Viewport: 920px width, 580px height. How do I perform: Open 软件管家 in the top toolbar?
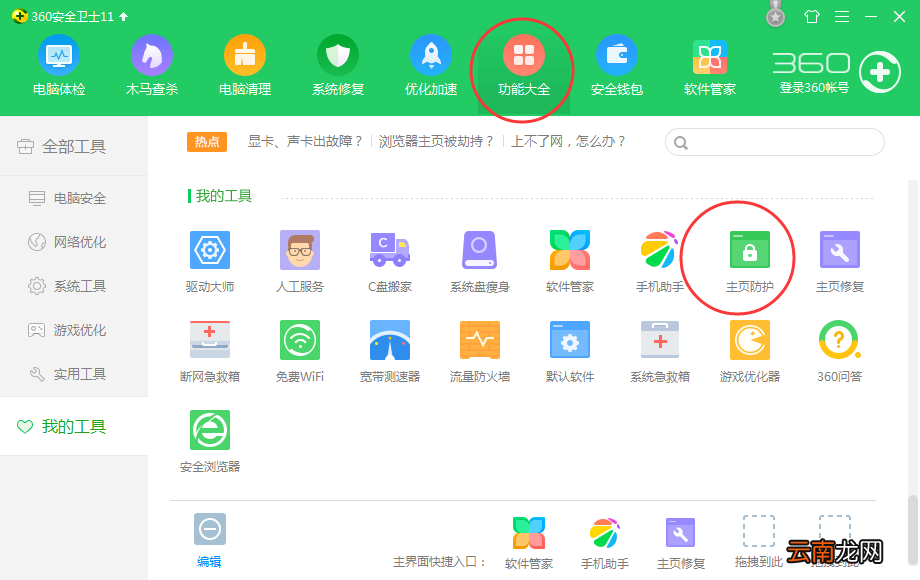point(709,66)
